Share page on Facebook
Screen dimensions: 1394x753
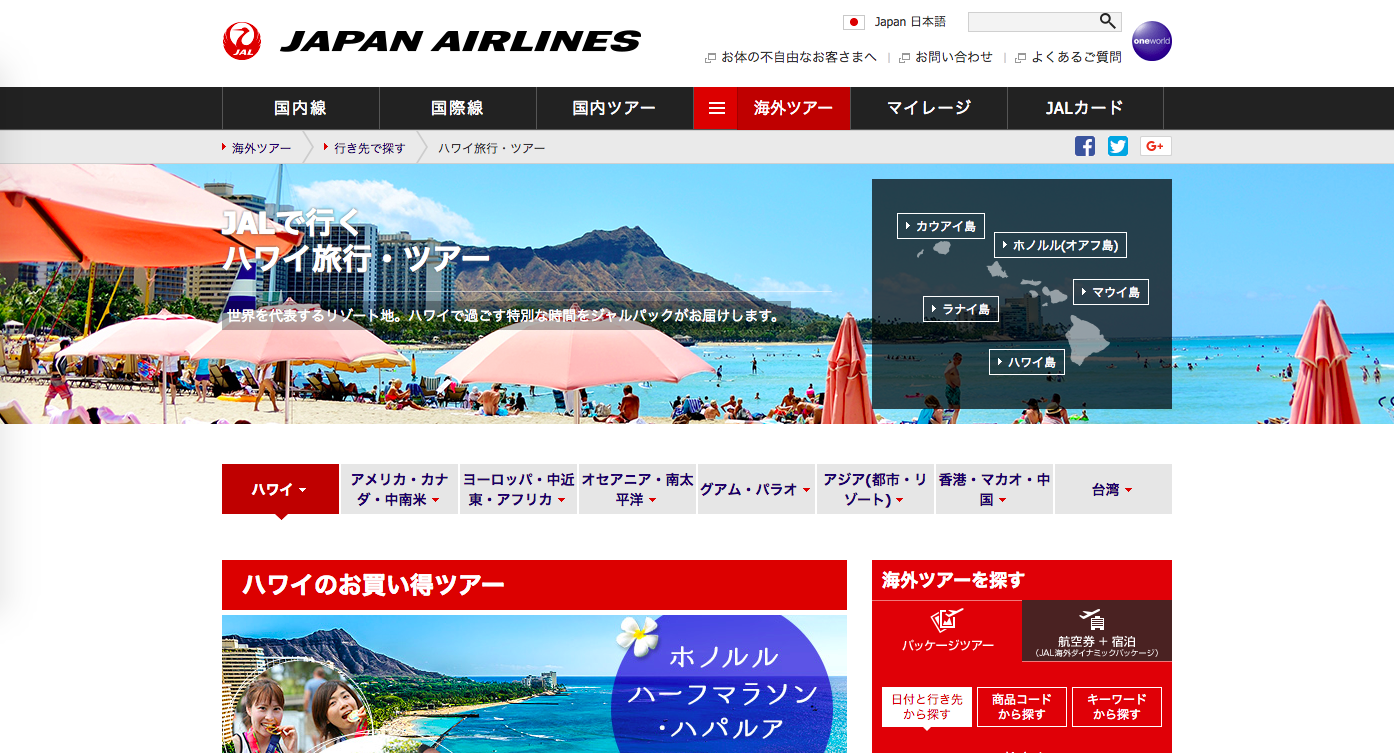tap(1085, 146)
